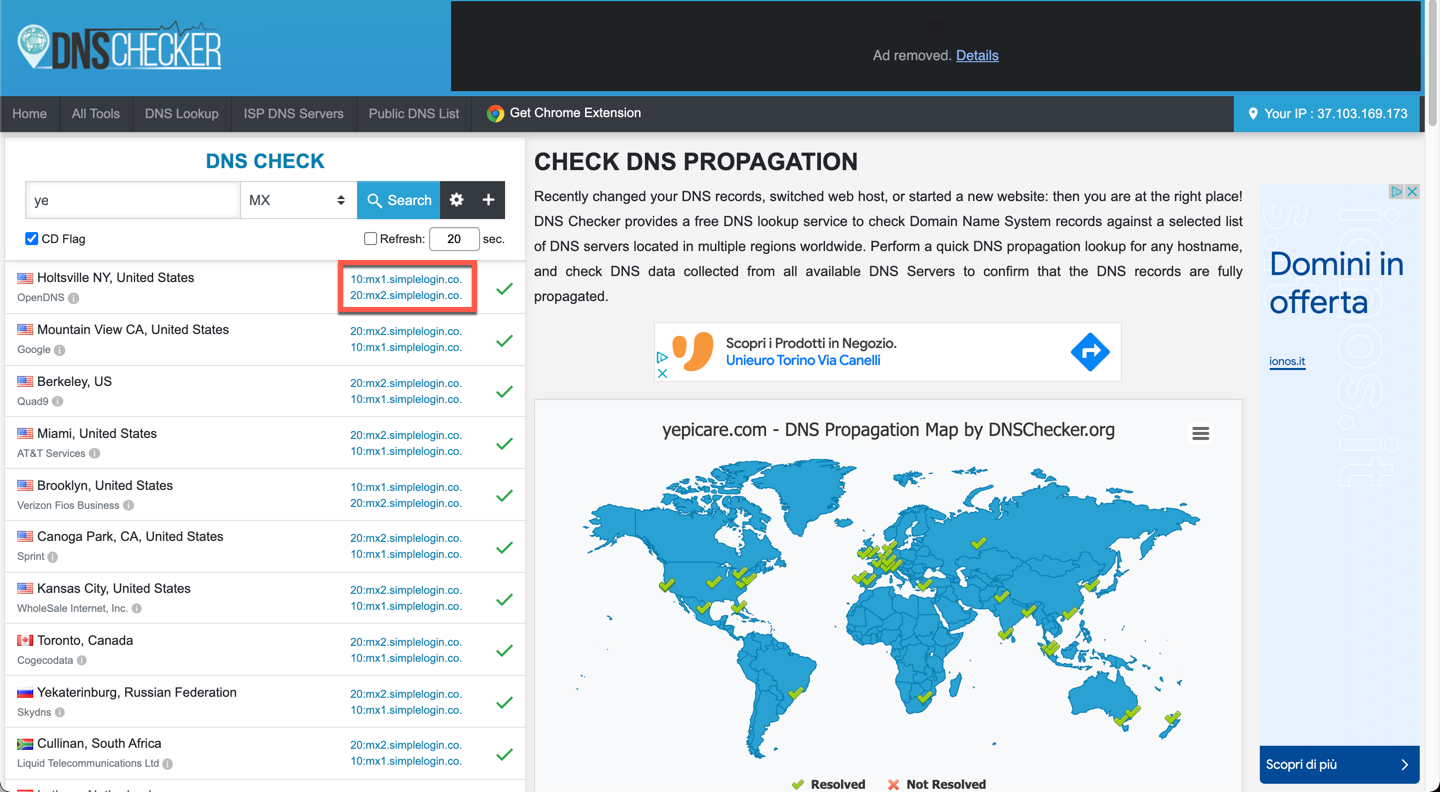The height and width of the screenshot is (792, 1440).
Task: Click the plus icon beside settings gear
Action: [488, 200]
